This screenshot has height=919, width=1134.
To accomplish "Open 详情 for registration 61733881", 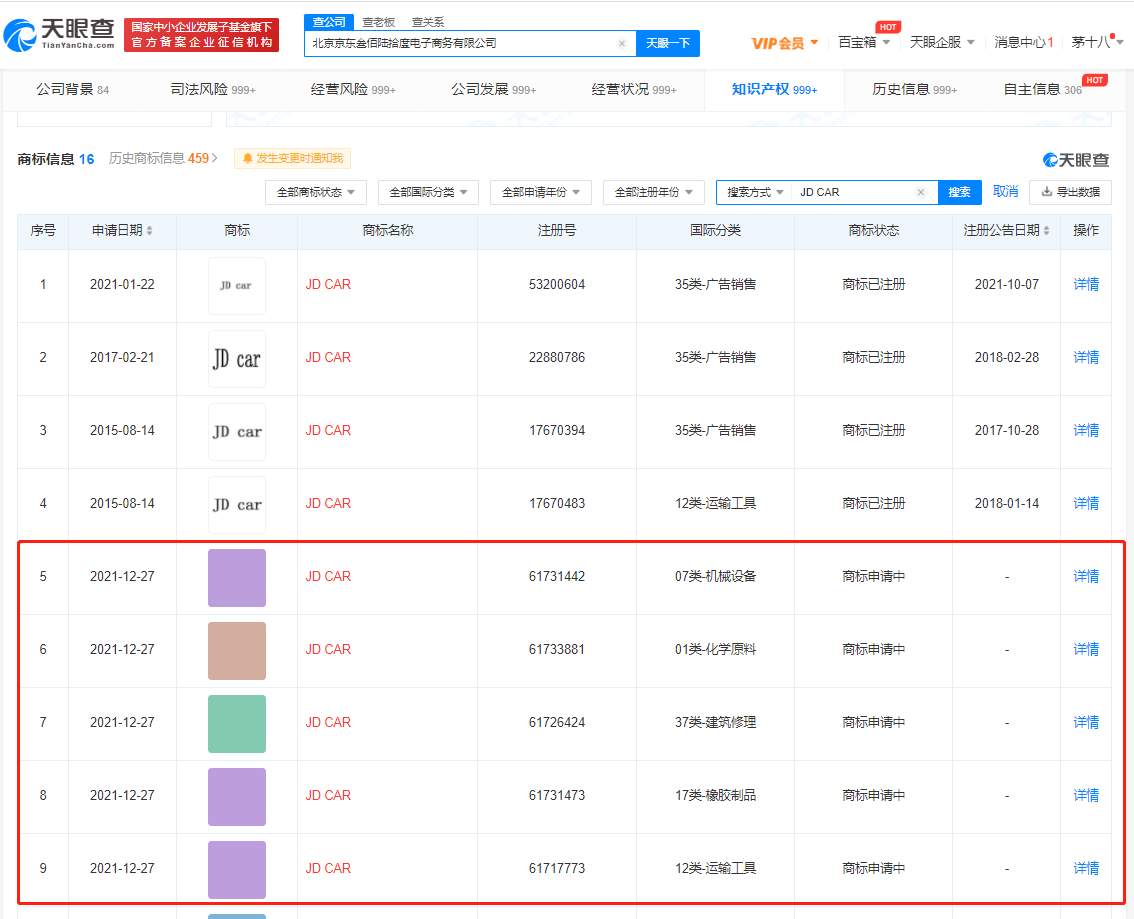I will pyautogui.click(x=1086, y=649).
